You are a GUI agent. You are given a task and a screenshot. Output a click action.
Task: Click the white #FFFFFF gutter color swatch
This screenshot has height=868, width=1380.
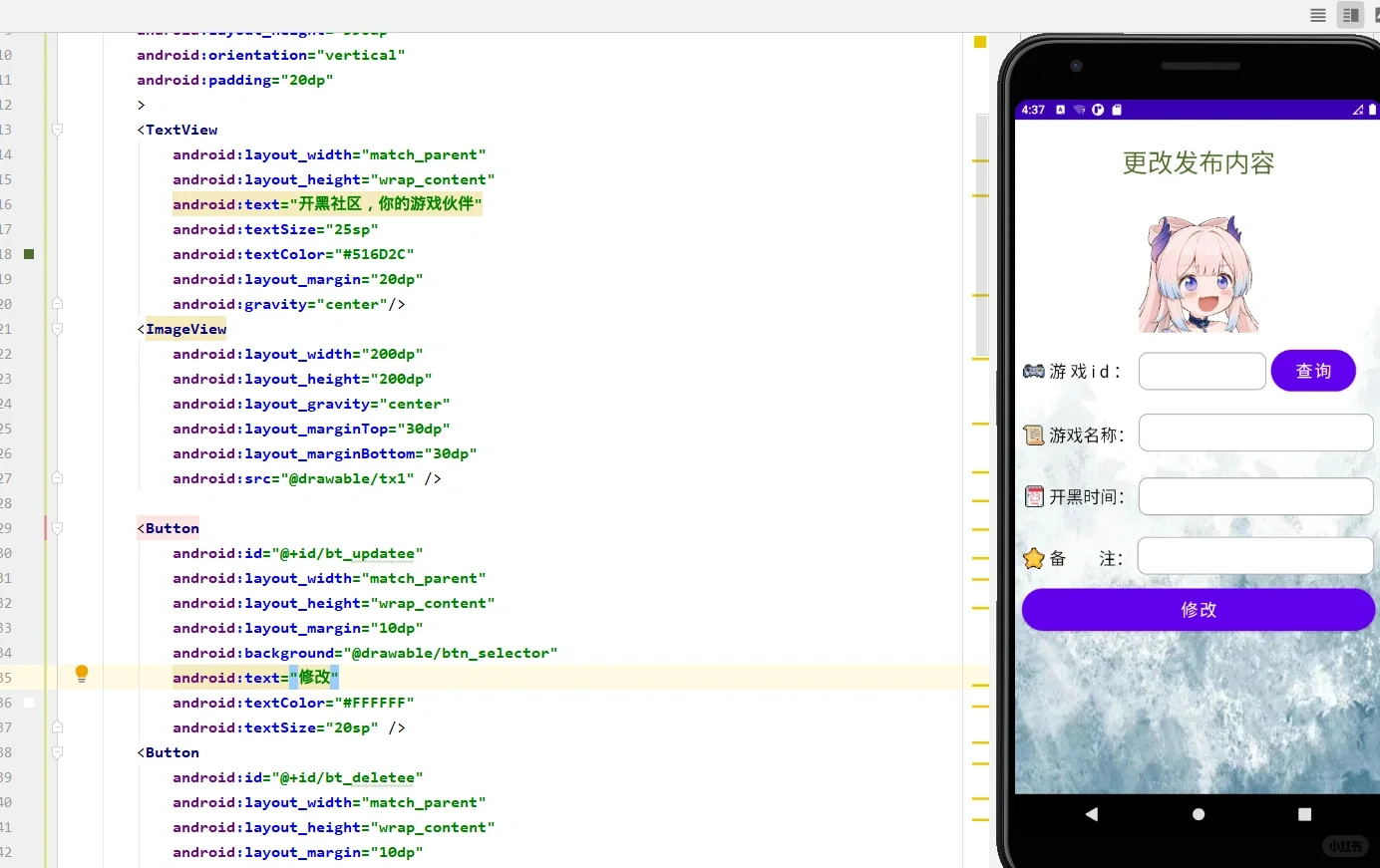[29, 702]
